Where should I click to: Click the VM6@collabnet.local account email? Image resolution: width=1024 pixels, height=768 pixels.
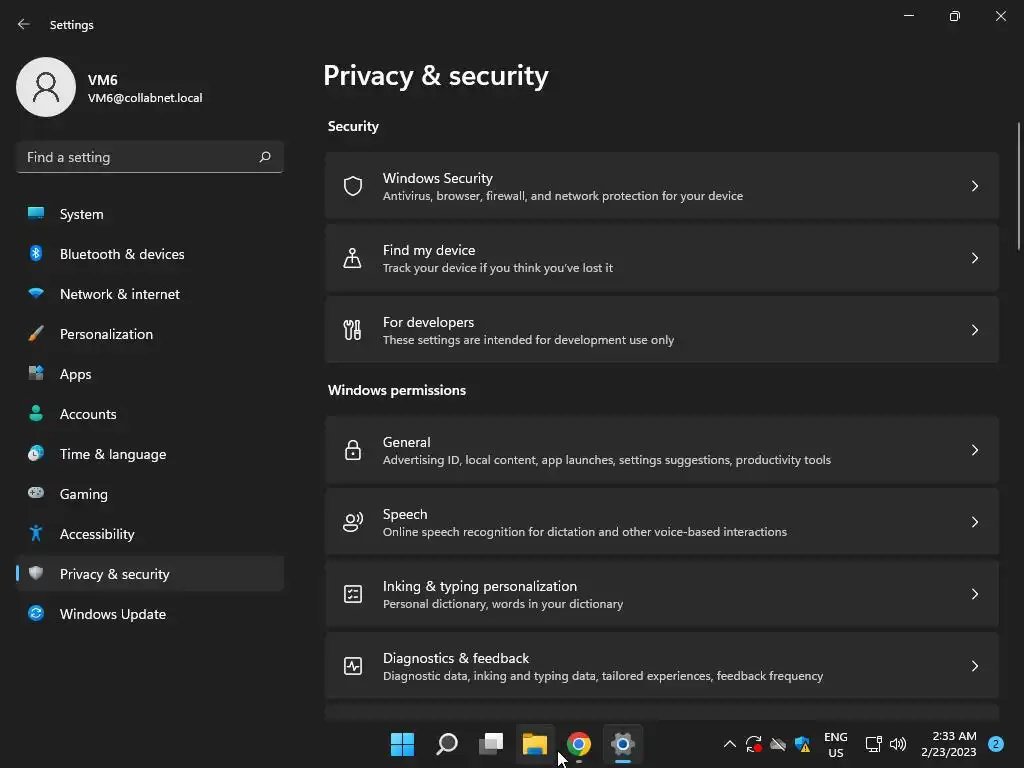(x=145, y=98)
